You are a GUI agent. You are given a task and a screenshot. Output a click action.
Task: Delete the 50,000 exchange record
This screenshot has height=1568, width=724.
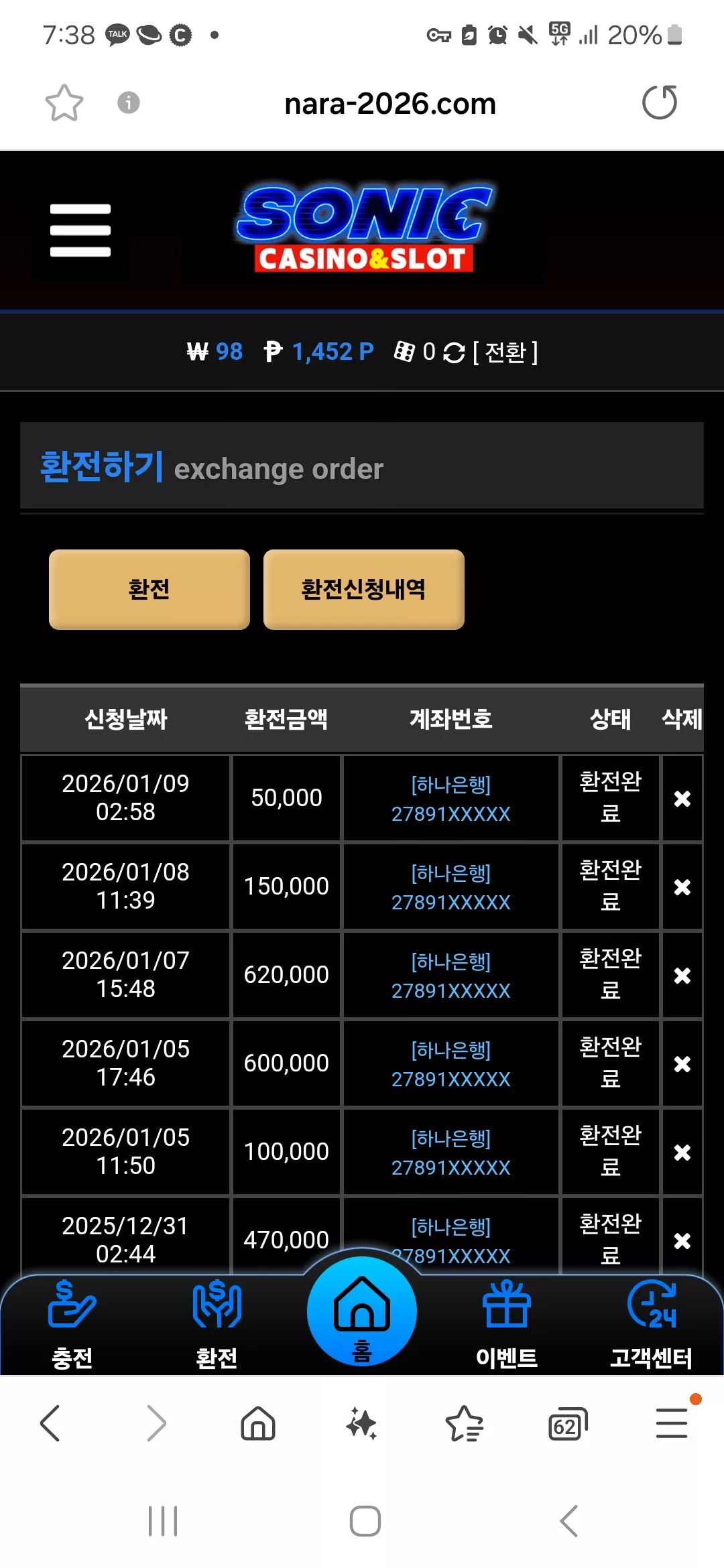(x=682, y=798)
